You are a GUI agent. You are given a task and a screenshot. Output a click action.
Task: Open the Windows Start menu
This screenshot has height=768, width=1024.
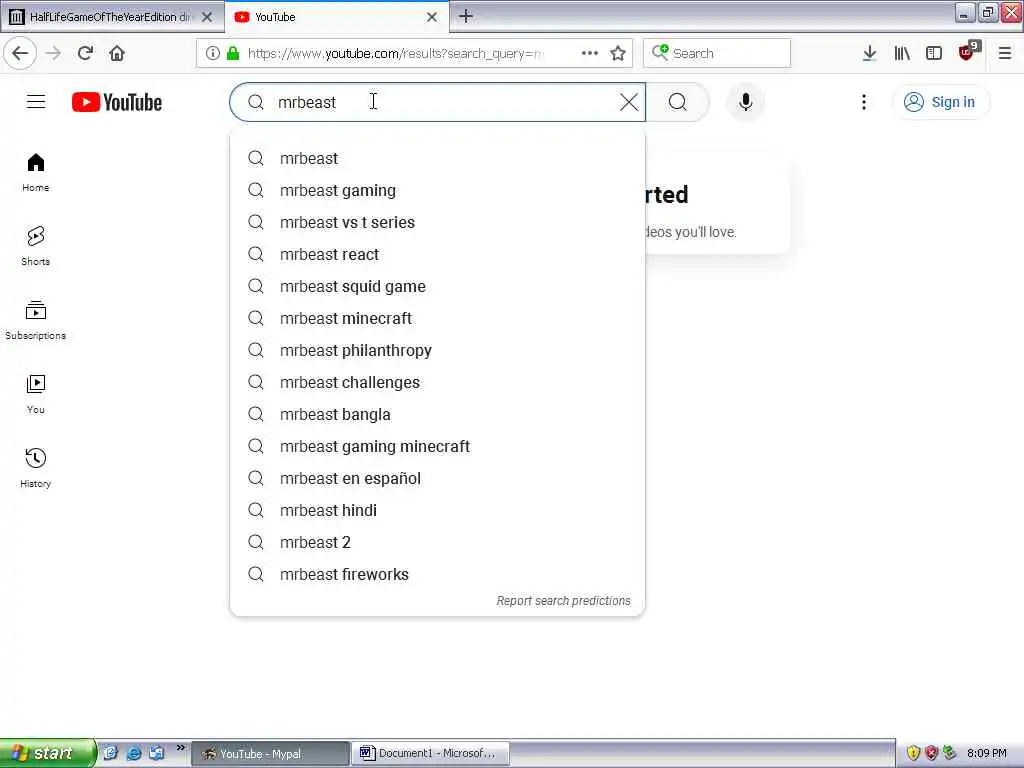pyautogui.click(x=48, y=753)
